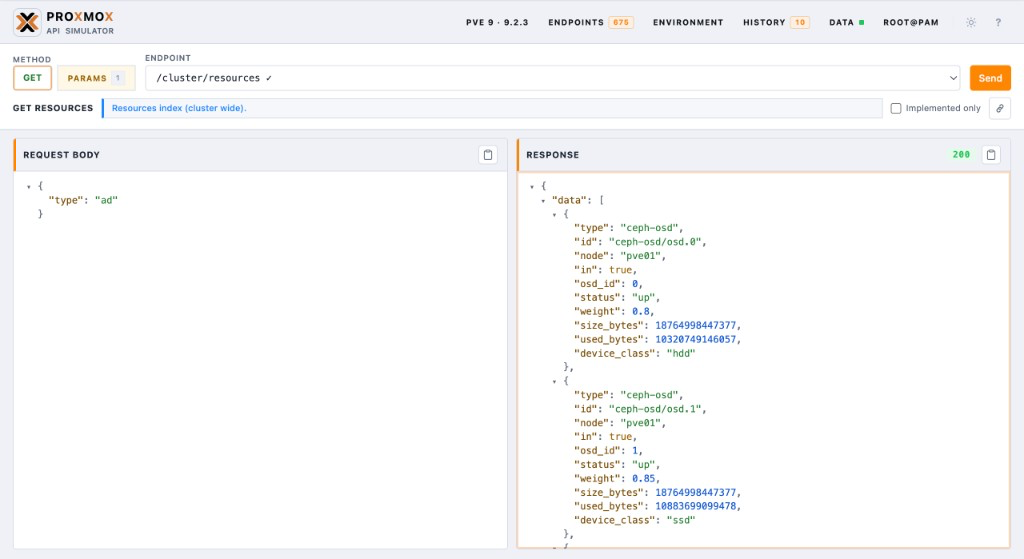Click the 675 endpoints count badge
Image resolution: width=1024 pixels, height=559 pixels.
tap(621, 22)
